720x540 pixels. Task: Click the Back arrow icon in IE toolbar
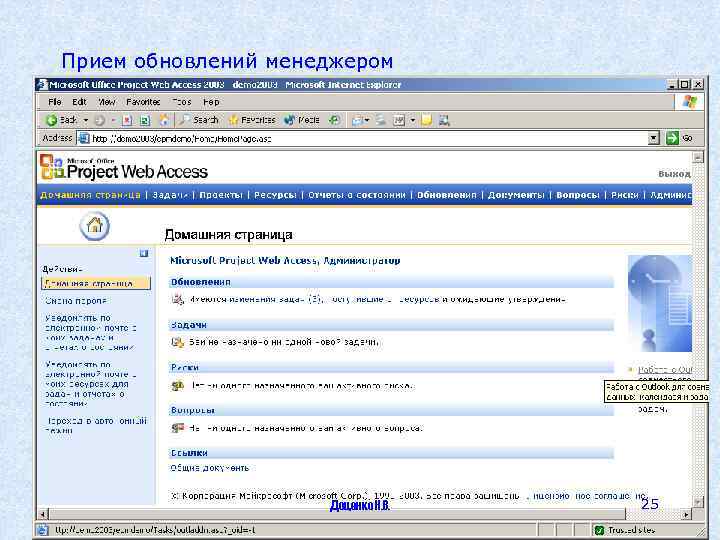click(x=51, y=120)
